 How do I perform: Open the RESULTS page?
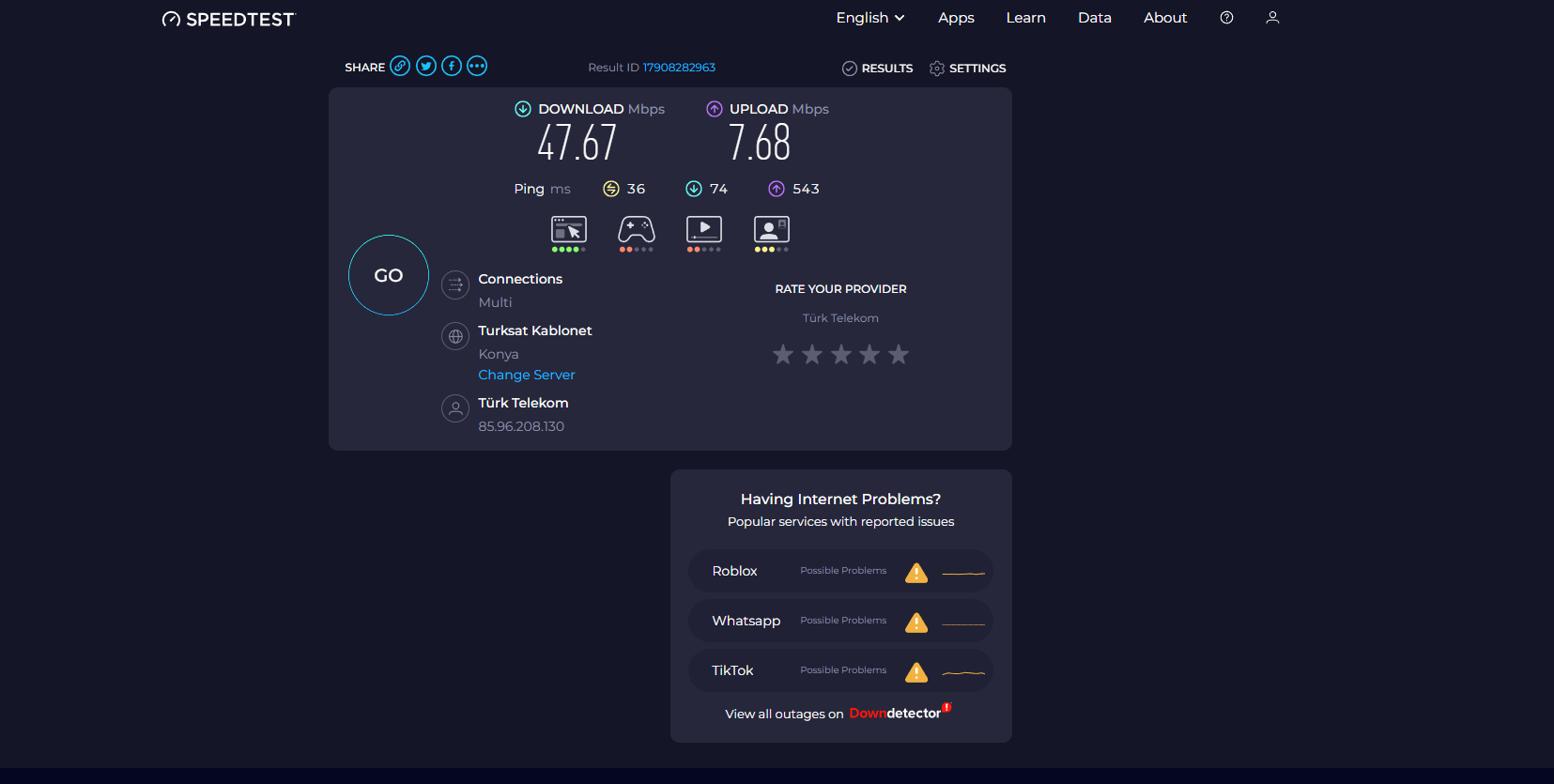point(878,69)
